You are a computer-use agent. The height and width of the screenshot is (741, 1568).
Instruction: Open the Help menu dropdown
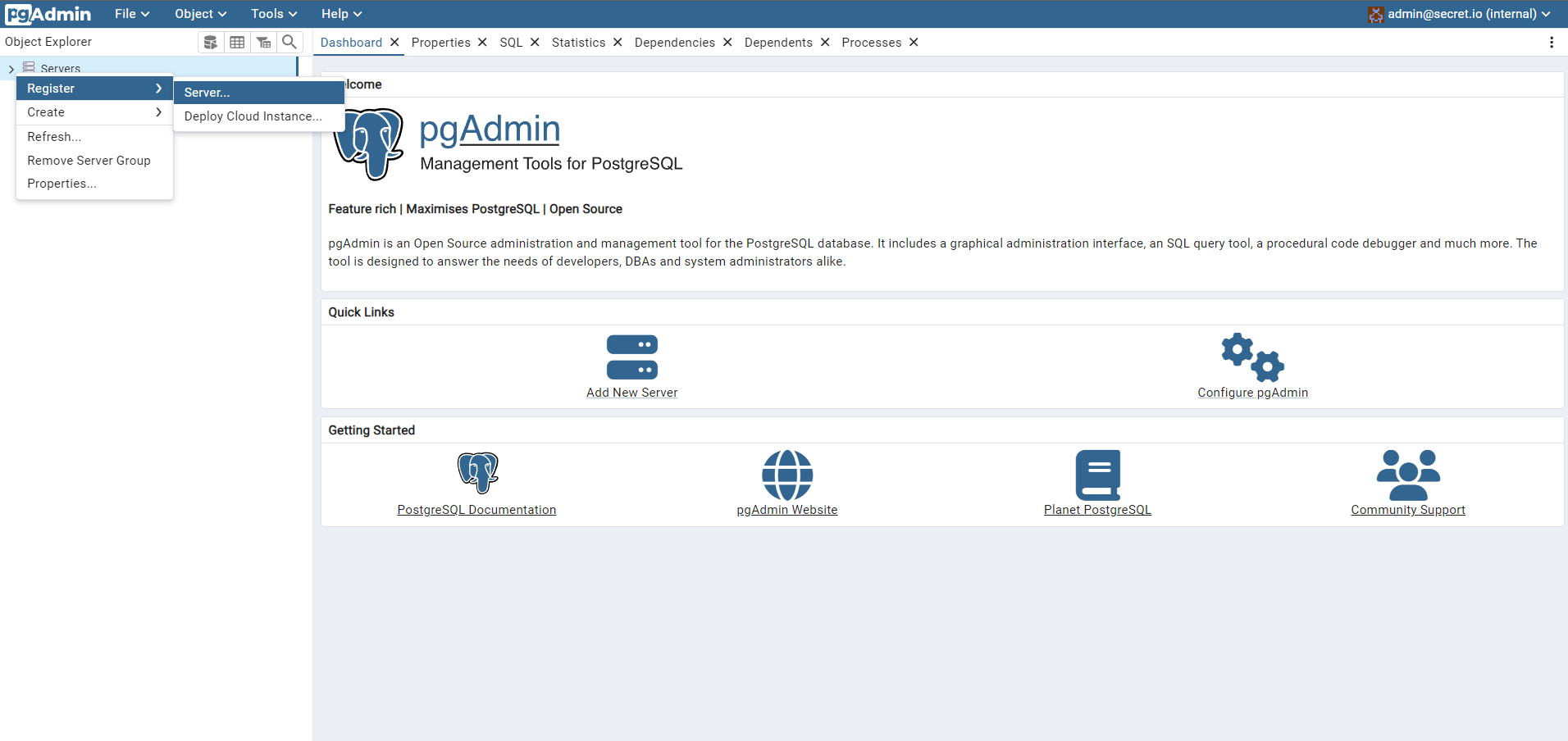341,14
